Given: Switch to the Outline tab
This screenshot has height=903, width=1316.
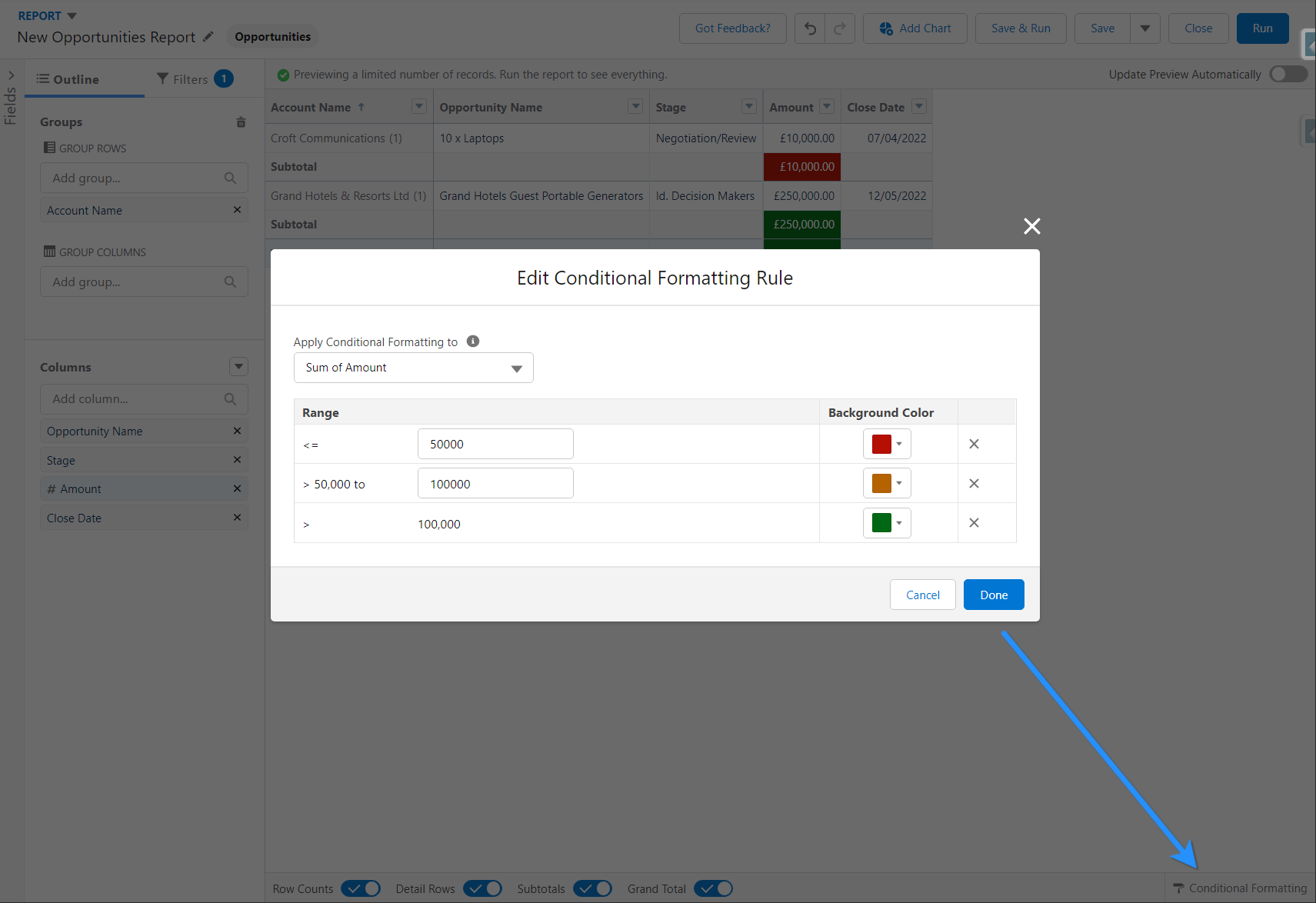Looking at the screenshot, I should [x=85, y=79].
